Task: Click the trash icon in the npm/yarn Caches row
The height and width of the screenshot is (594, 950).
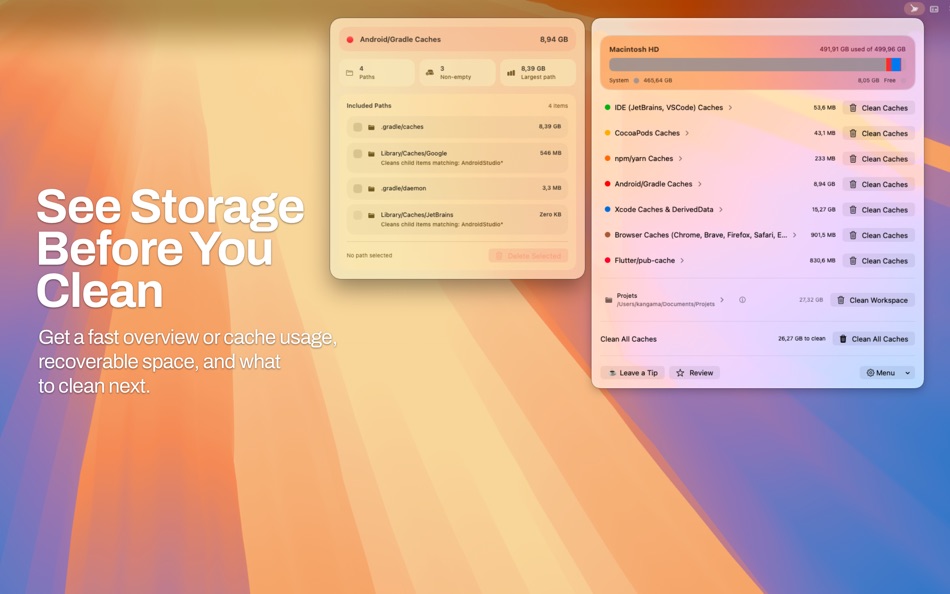Action: [853, 159]
